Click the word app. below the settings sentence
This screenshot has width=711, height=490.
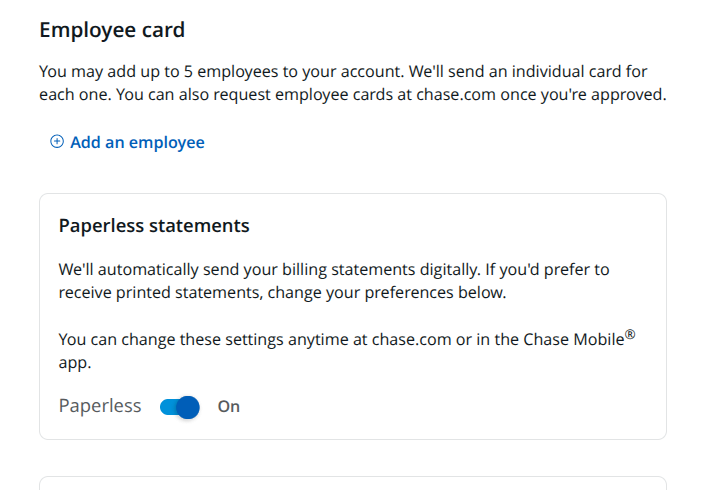pyautogui.click(x=75, y=363)
